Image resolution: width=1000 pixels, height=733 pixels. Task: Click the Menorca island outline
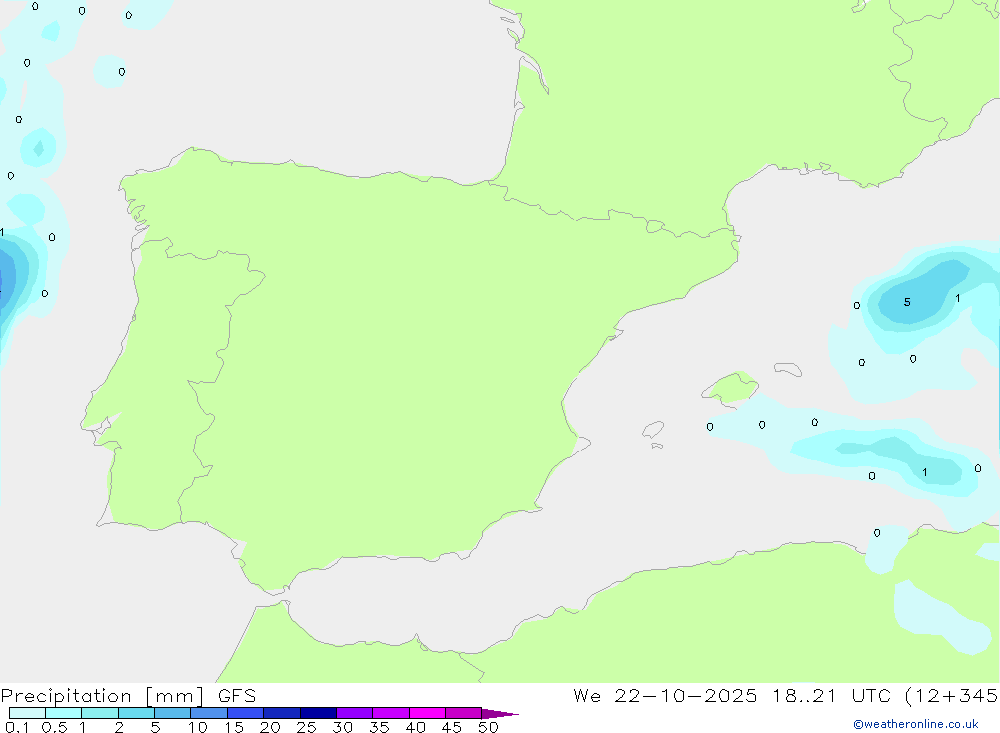[788, 369]
